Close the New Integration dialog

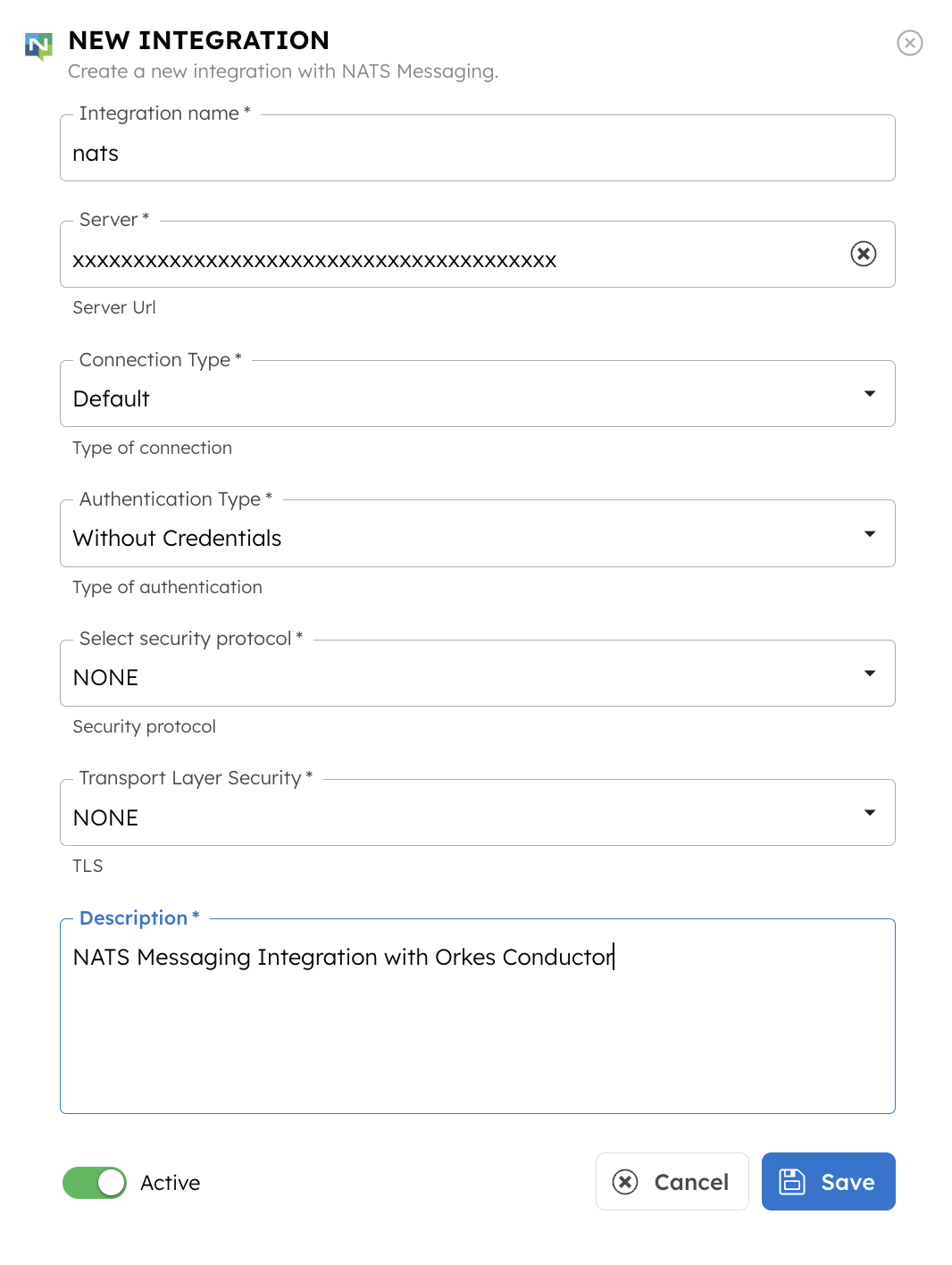point(909,43)
